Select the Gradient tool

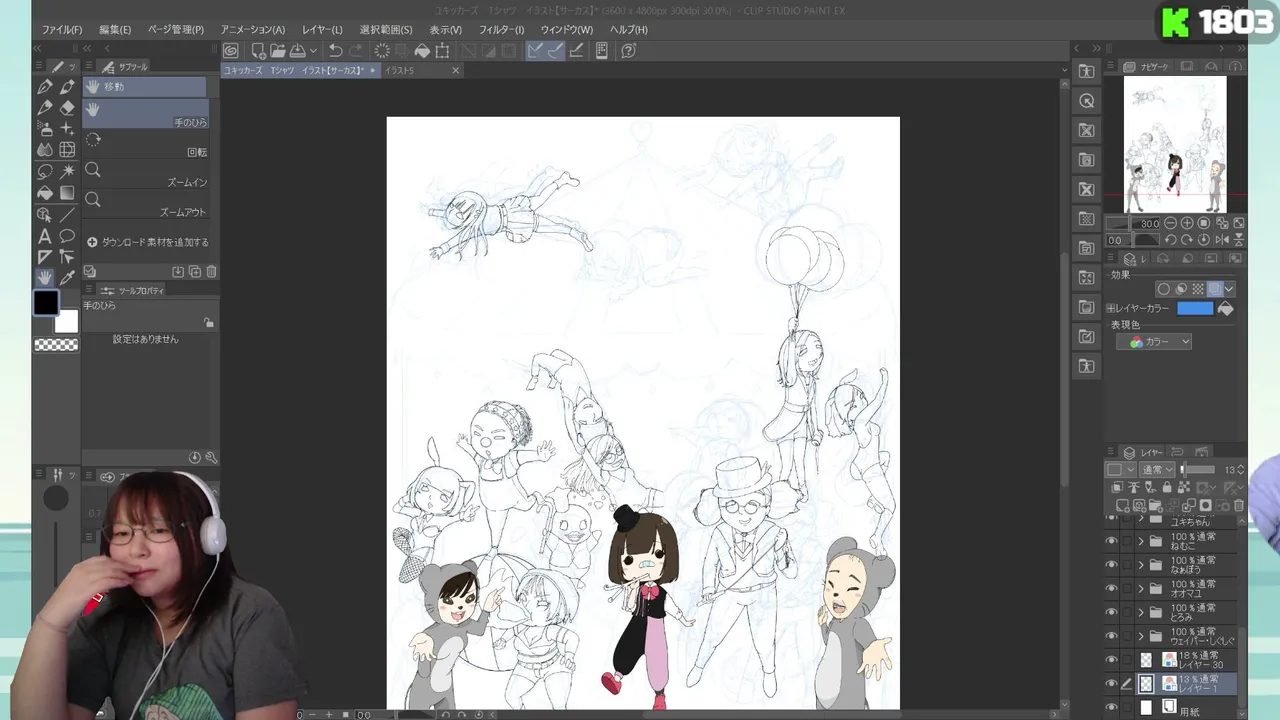click(67, 193)
